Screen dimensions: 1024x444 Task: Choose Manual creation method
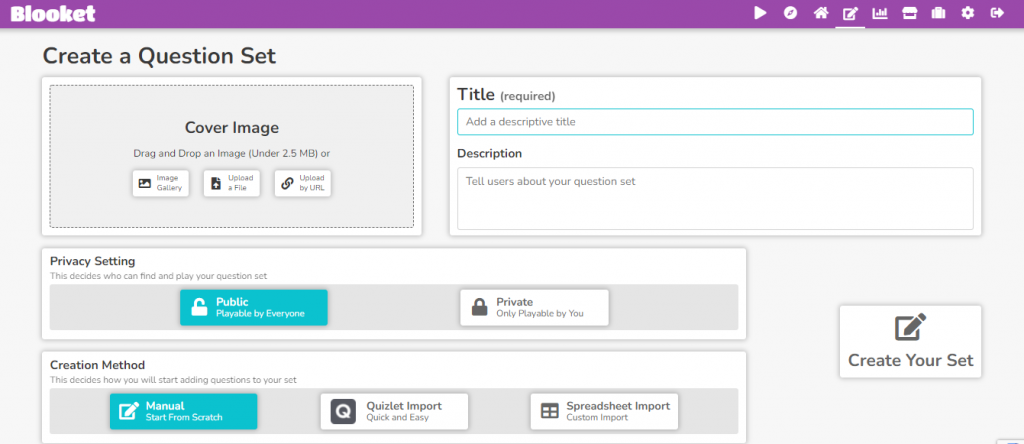[x=184, y=411]
